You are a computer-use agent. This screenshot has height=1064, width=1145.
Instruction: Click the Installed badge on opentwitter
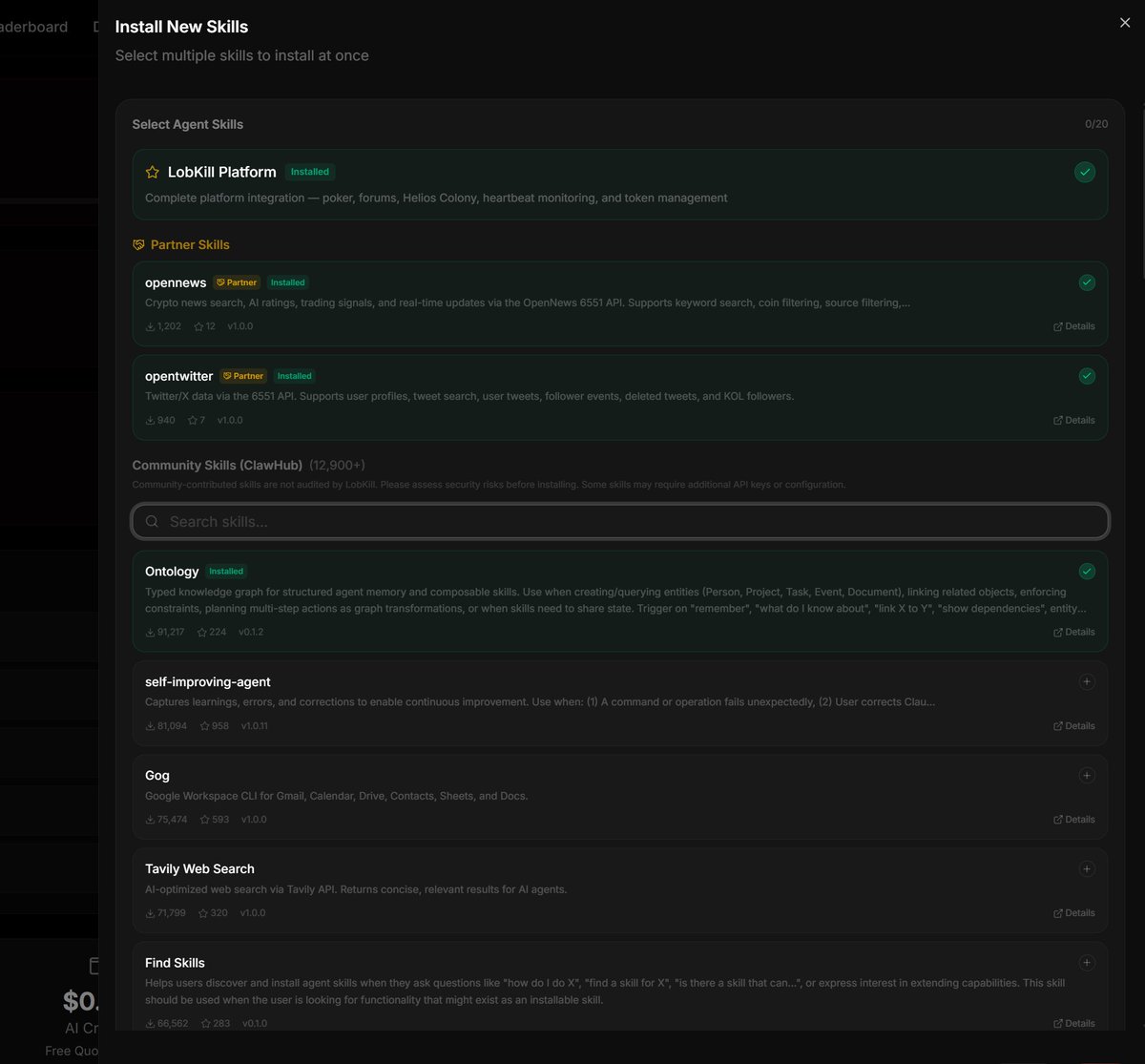point(295,376)
